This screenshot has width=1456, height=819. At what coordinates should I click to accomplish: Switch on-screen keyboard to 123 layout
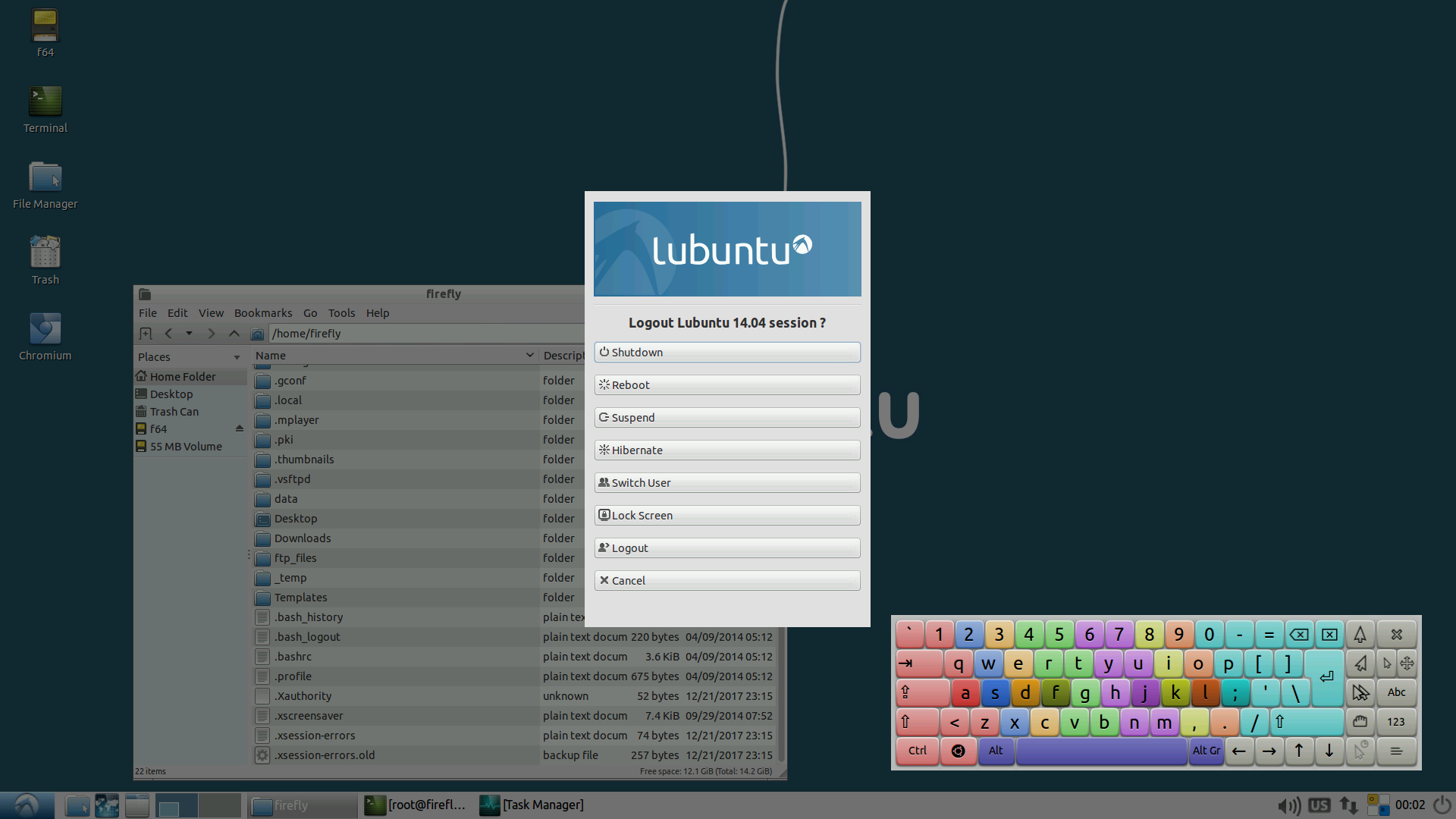tap(1396, 722)
